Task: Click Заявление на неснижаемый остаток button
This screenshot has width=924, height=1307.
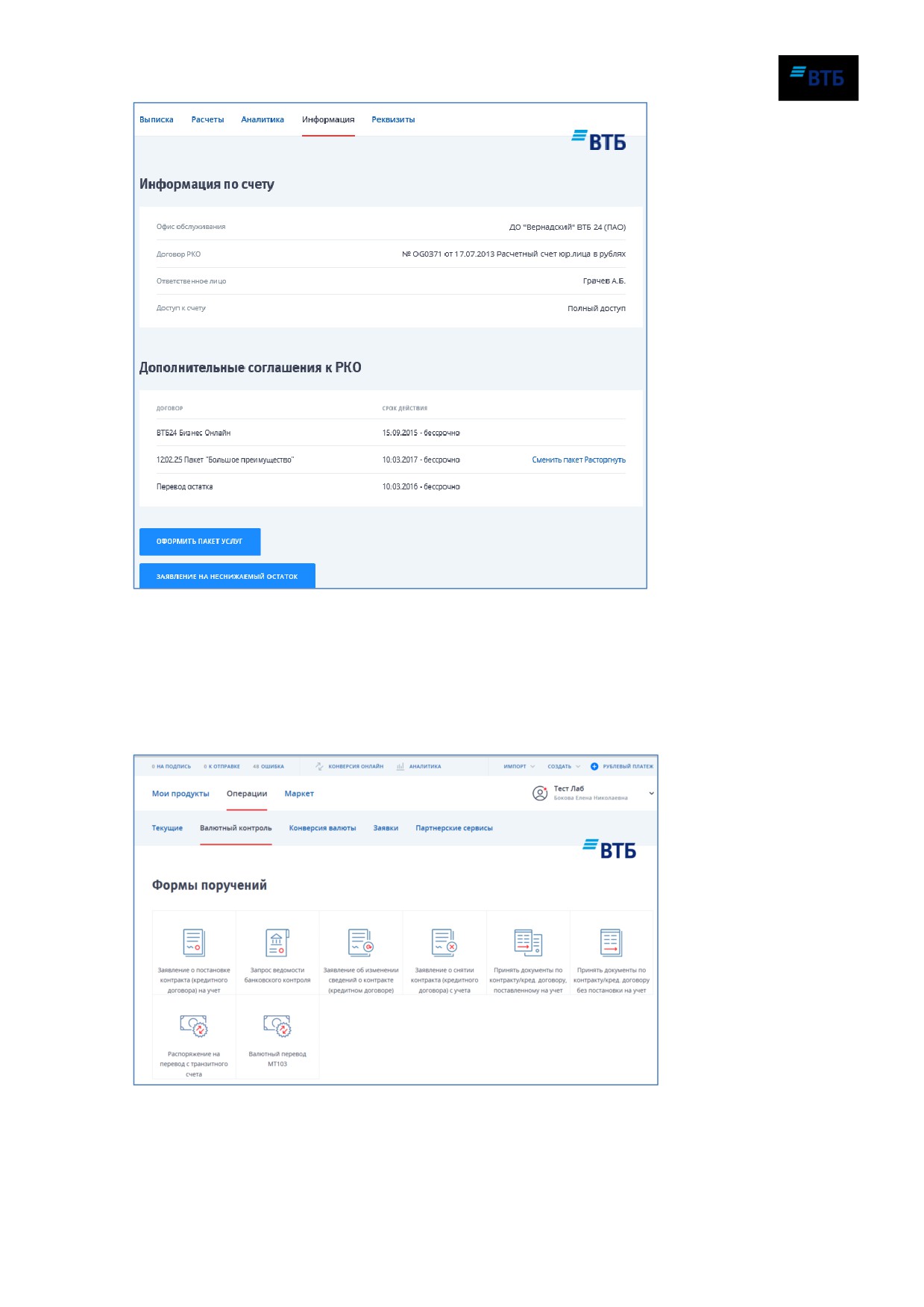Action: click(x=227, y=576)
